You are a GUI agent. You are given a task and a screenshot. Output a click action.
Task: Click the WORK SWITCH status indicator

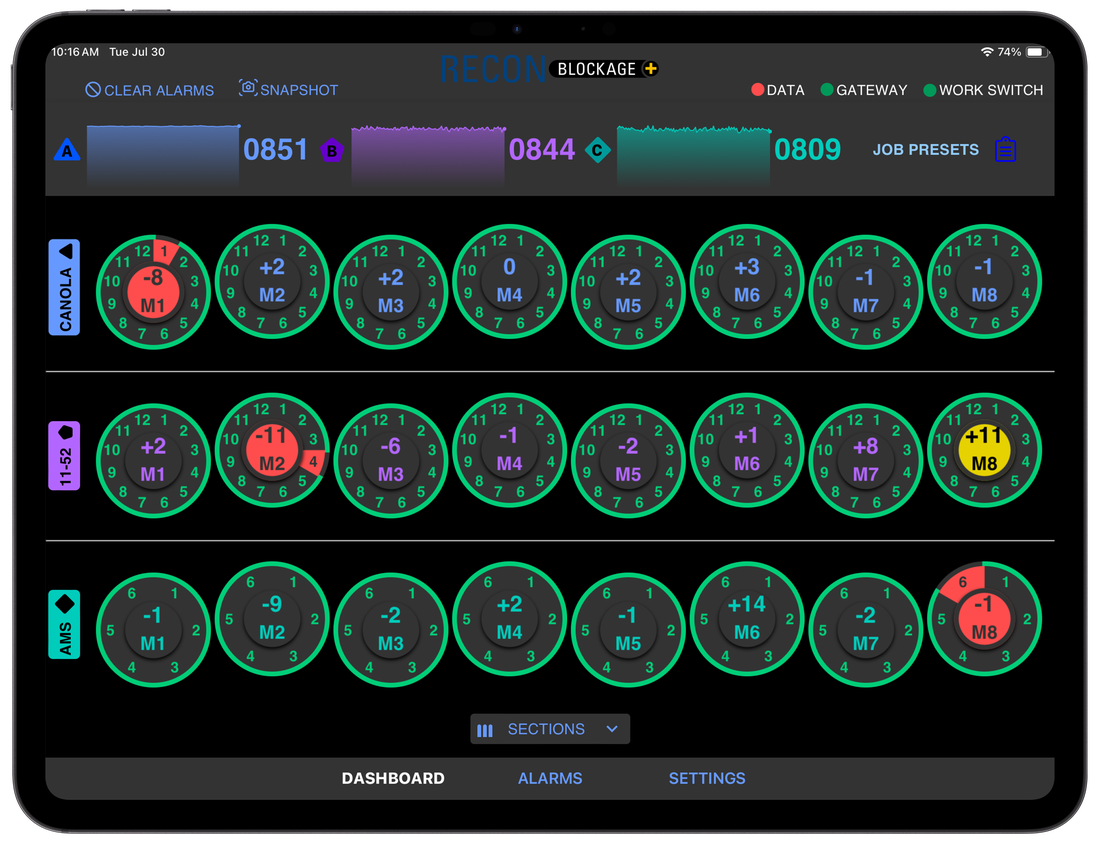coord(983,90)
